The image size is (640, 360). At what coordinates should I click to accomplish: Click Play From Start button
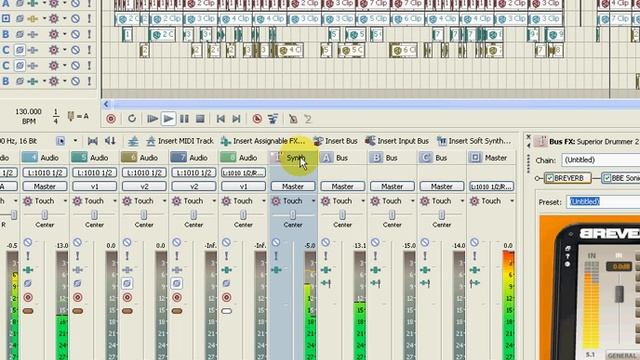tap(152, 119)
